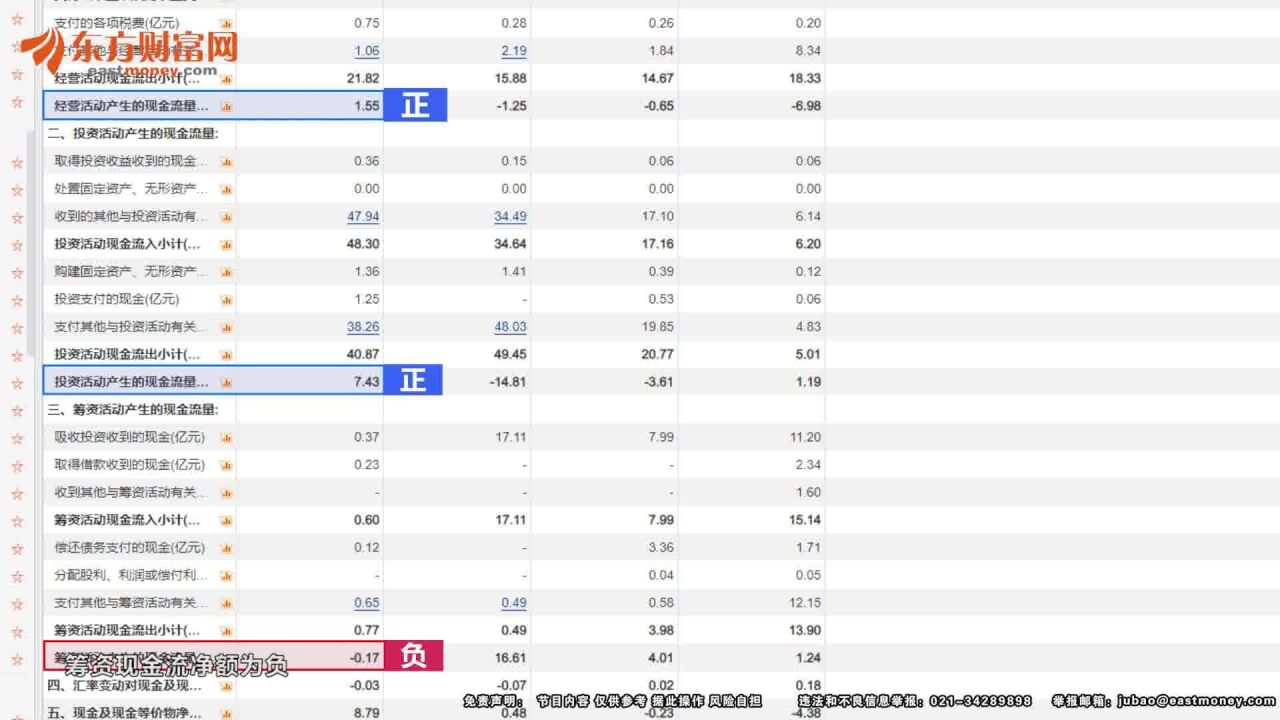The width and height of the screenshot is (1280, 720).
Task: Open chart icon for 汇率变动对现金 row
Action: tap(226, 686)
